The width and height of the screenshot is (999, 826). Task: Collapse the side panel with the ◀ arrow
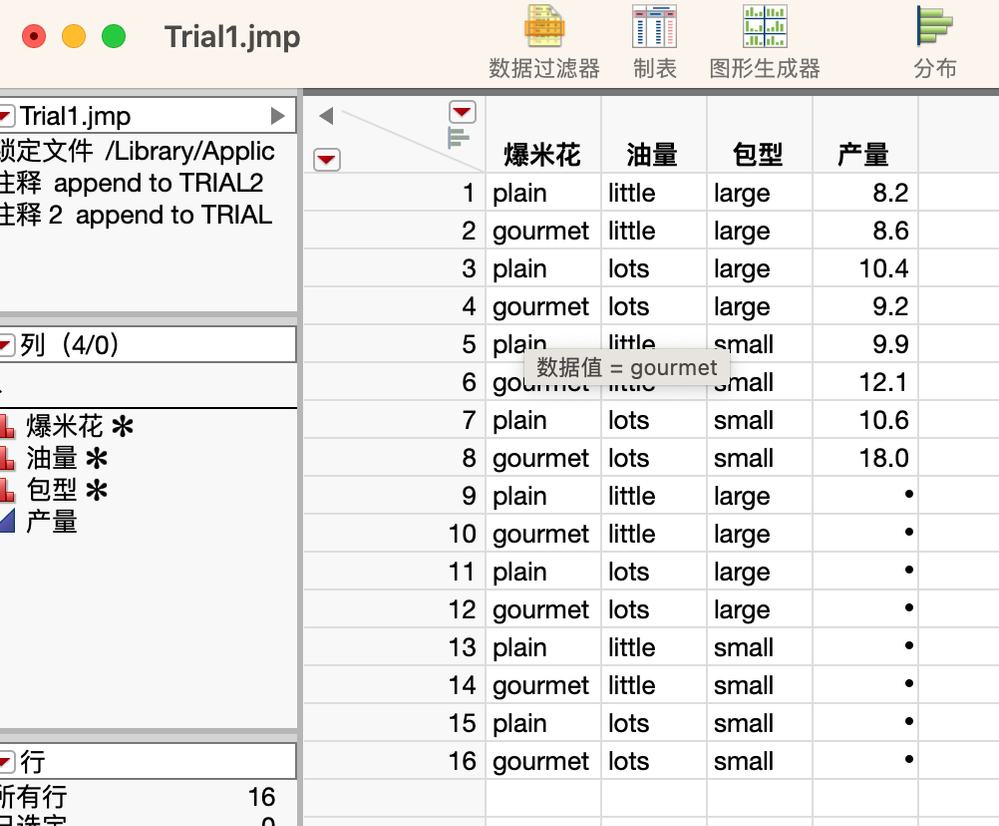tap(325, 115)
